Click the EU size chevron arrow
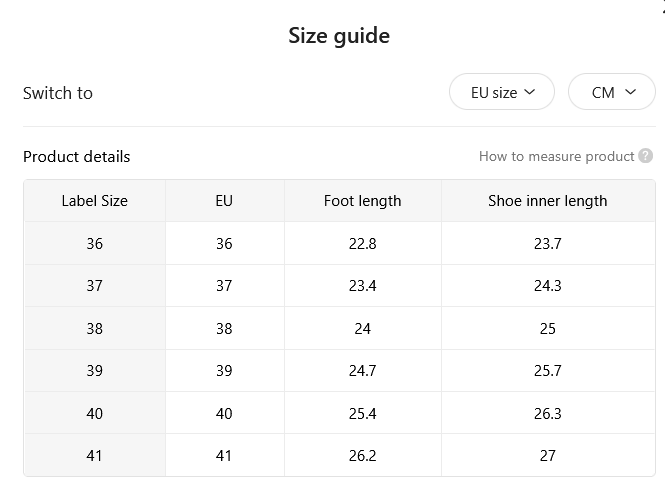The image size is (665, 490). click(x=530, y=92)
